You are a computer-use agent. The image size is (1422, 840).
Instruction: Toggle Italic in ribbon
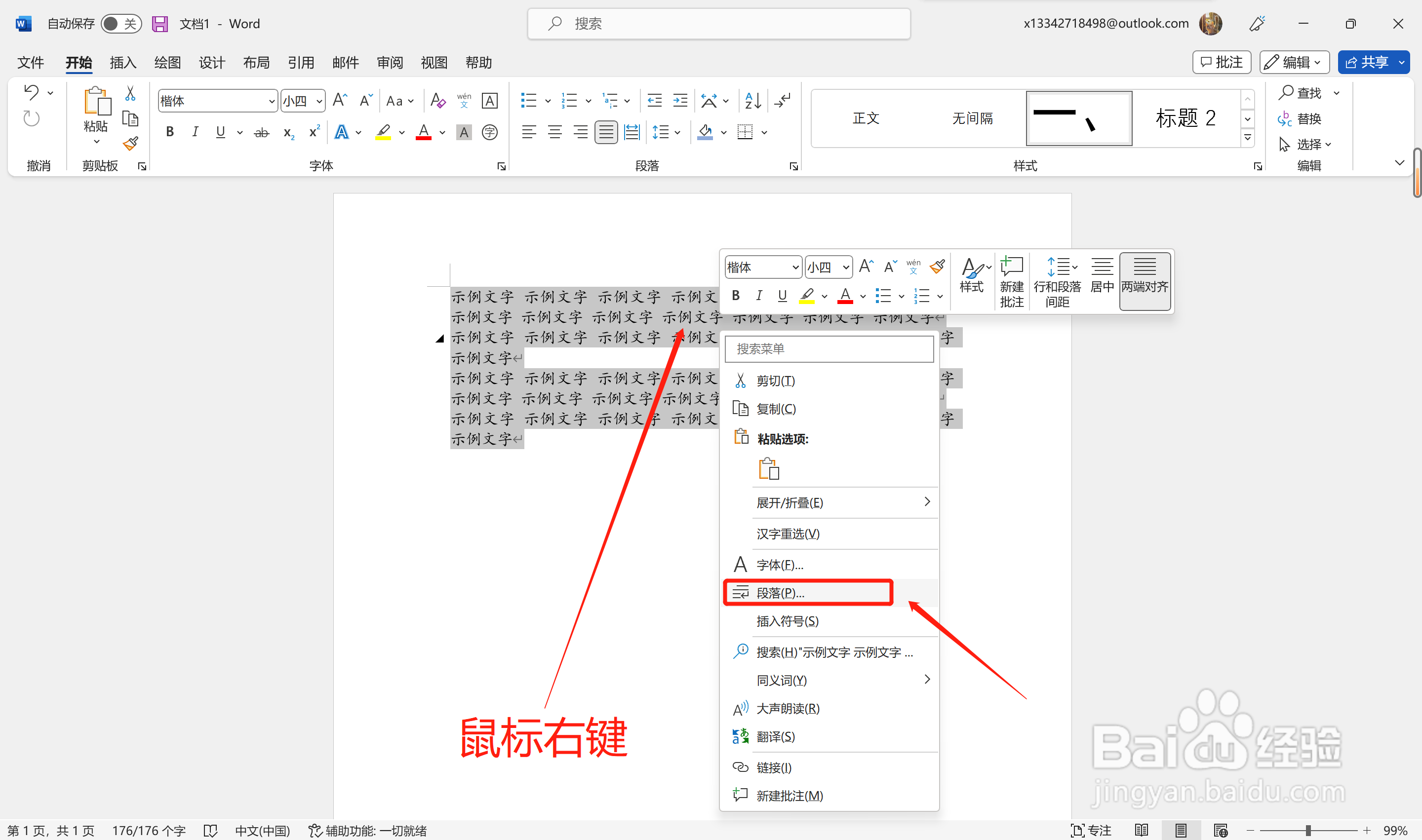195,132
